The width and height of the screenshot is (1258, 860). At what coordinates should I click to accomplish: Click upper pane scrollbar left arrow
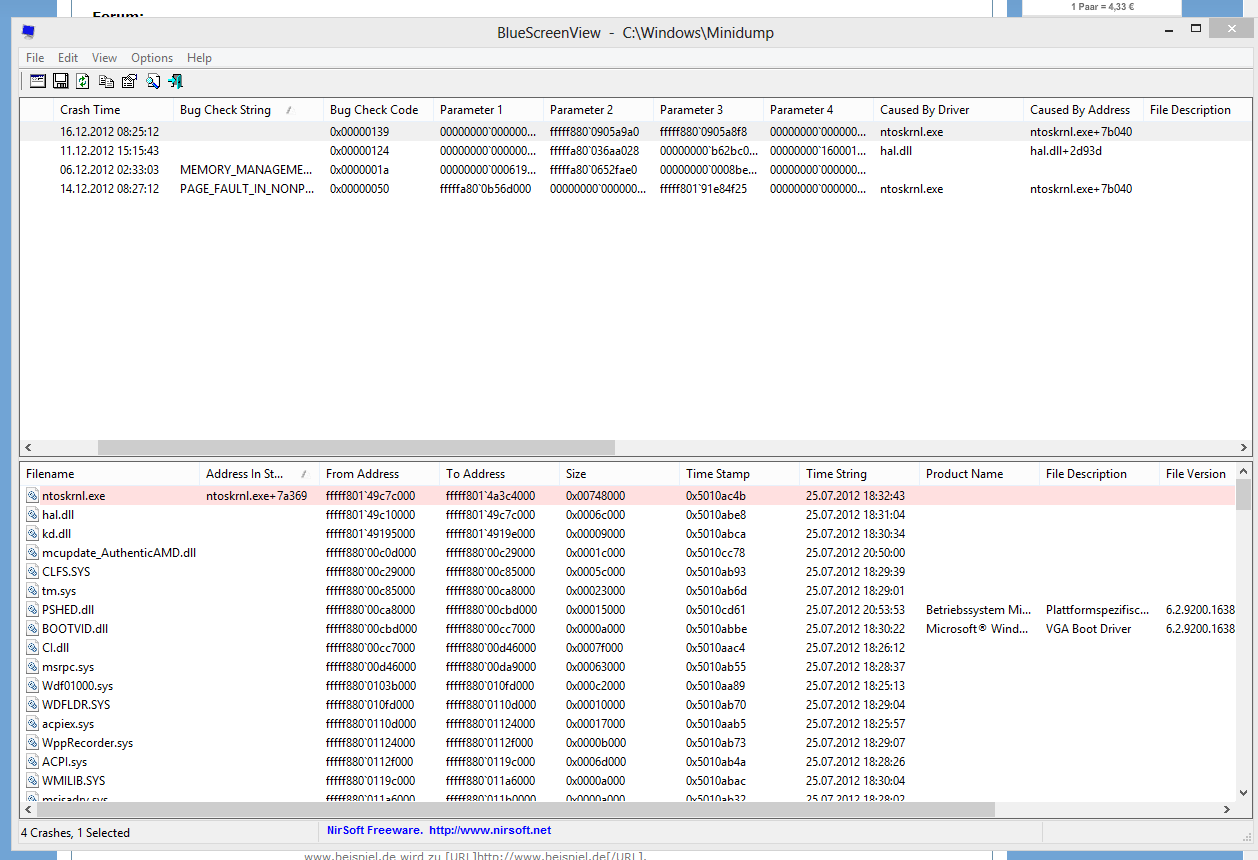coord(28,448)
